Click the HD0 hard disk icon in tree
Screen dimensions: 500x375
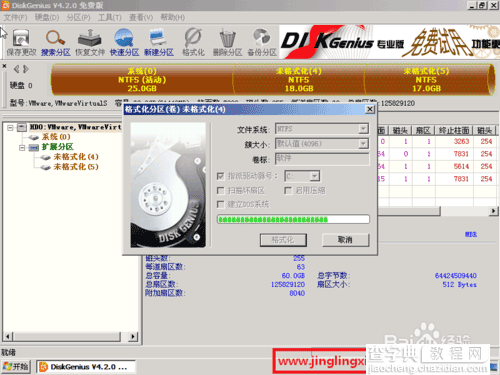point(22,127)
